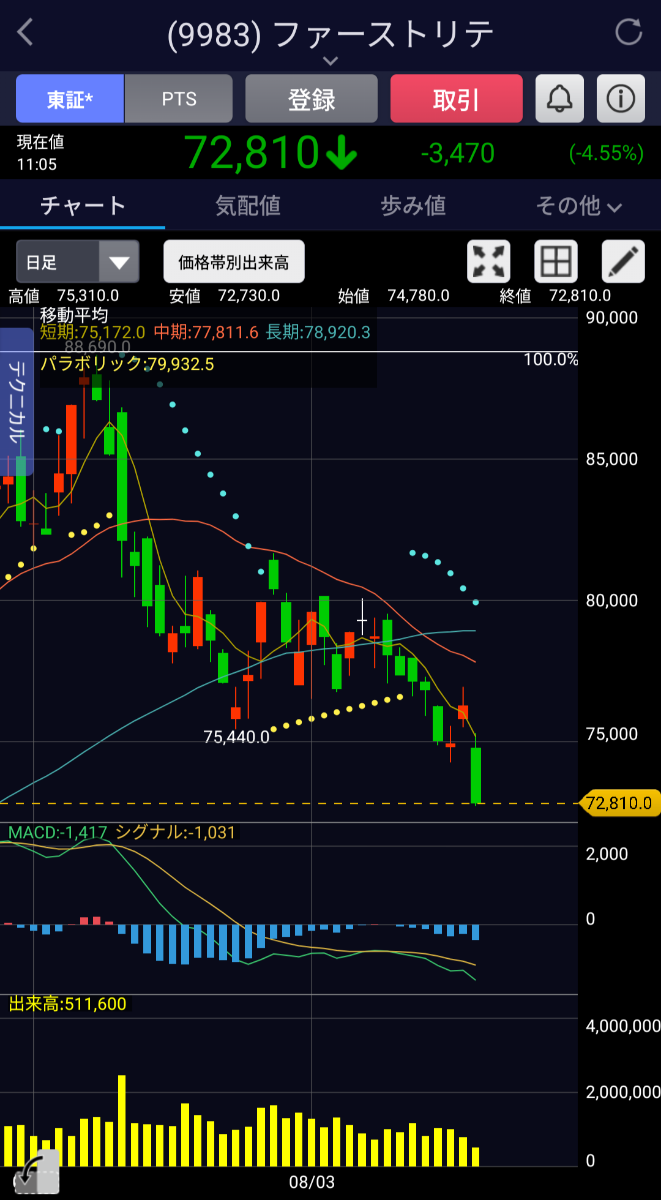This screenshot has width=661, height=1200.
Task: Expand chart to full screen
Action: click(x=489, y=262)
